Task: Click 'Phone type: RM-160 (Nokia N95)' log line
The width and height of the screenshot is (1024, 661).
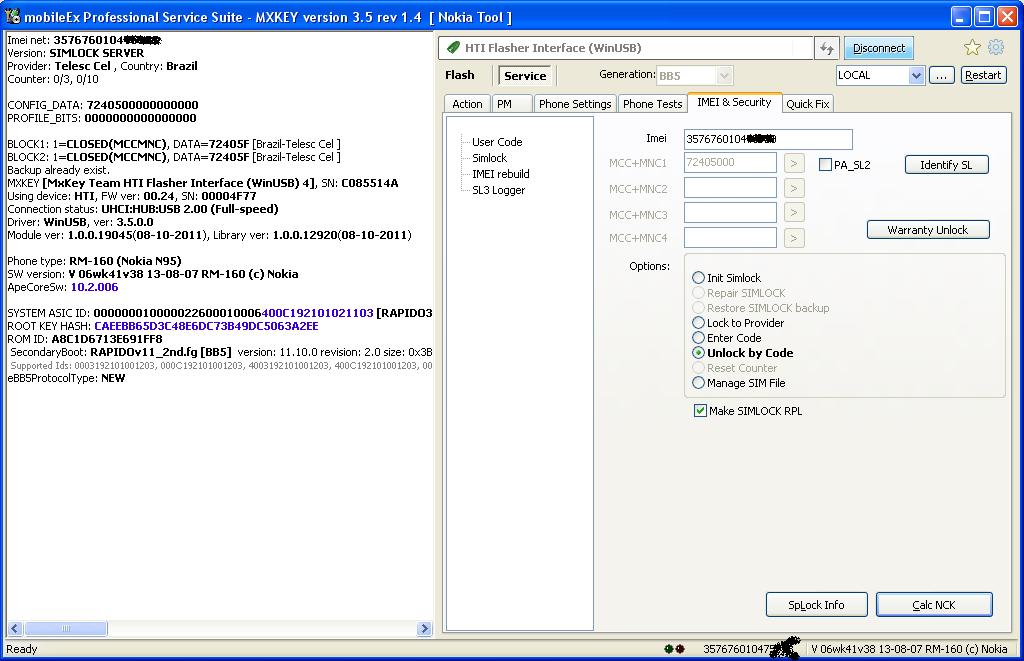Action: pyautogui.click(x=94, y=261)
